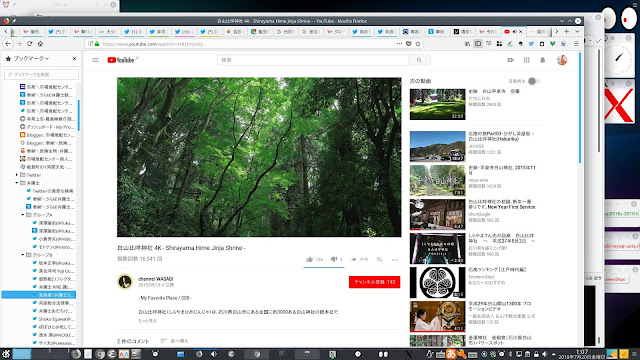The height and width of the screenshot is (360, 640).
Task: Expand the Twitter bookmark folder
Action: tap(16, 175)
